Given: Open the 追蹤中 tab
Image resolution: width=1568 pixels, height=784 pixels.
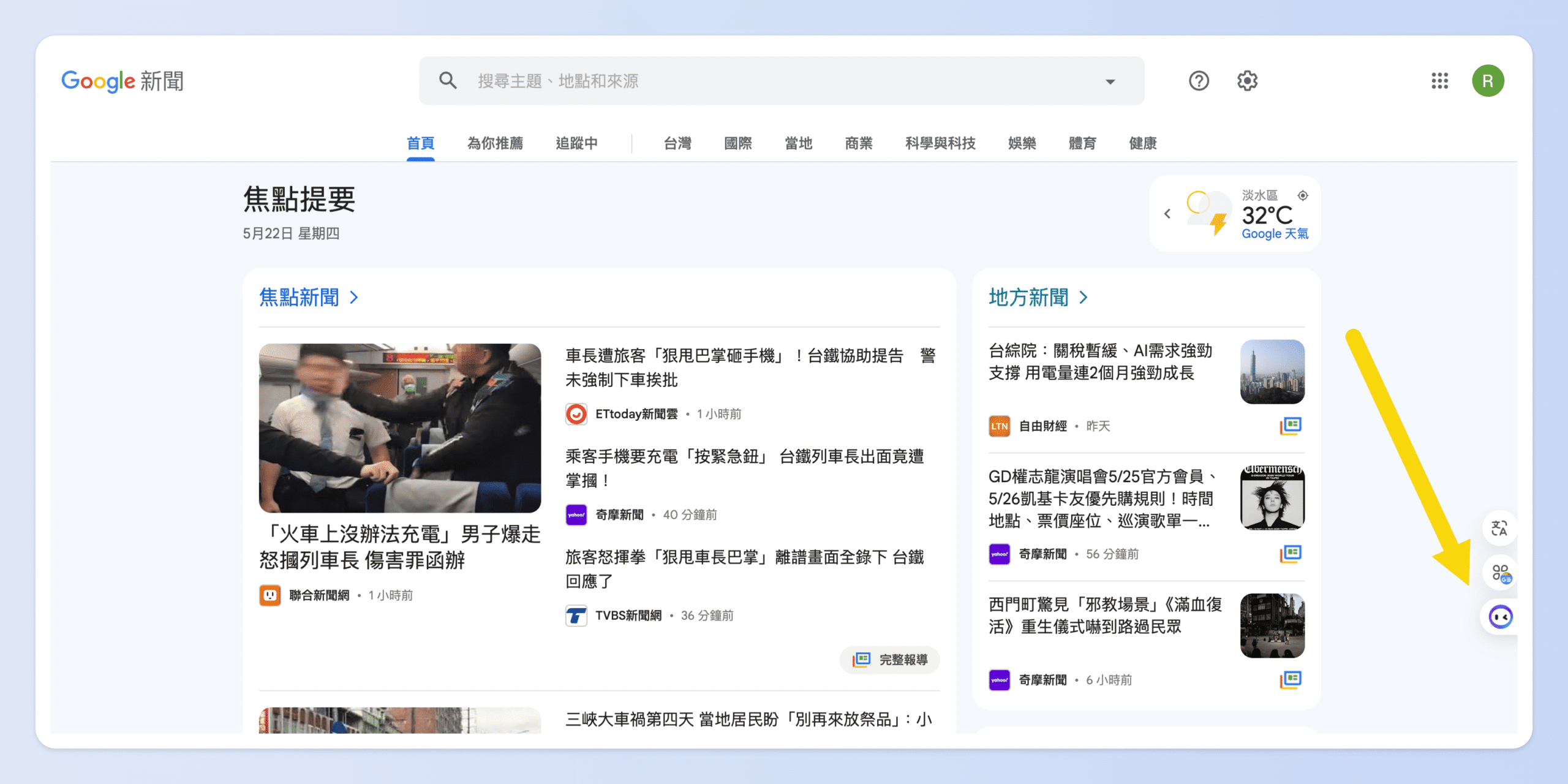Looking at the screenshot, I should tap(576, 143).
